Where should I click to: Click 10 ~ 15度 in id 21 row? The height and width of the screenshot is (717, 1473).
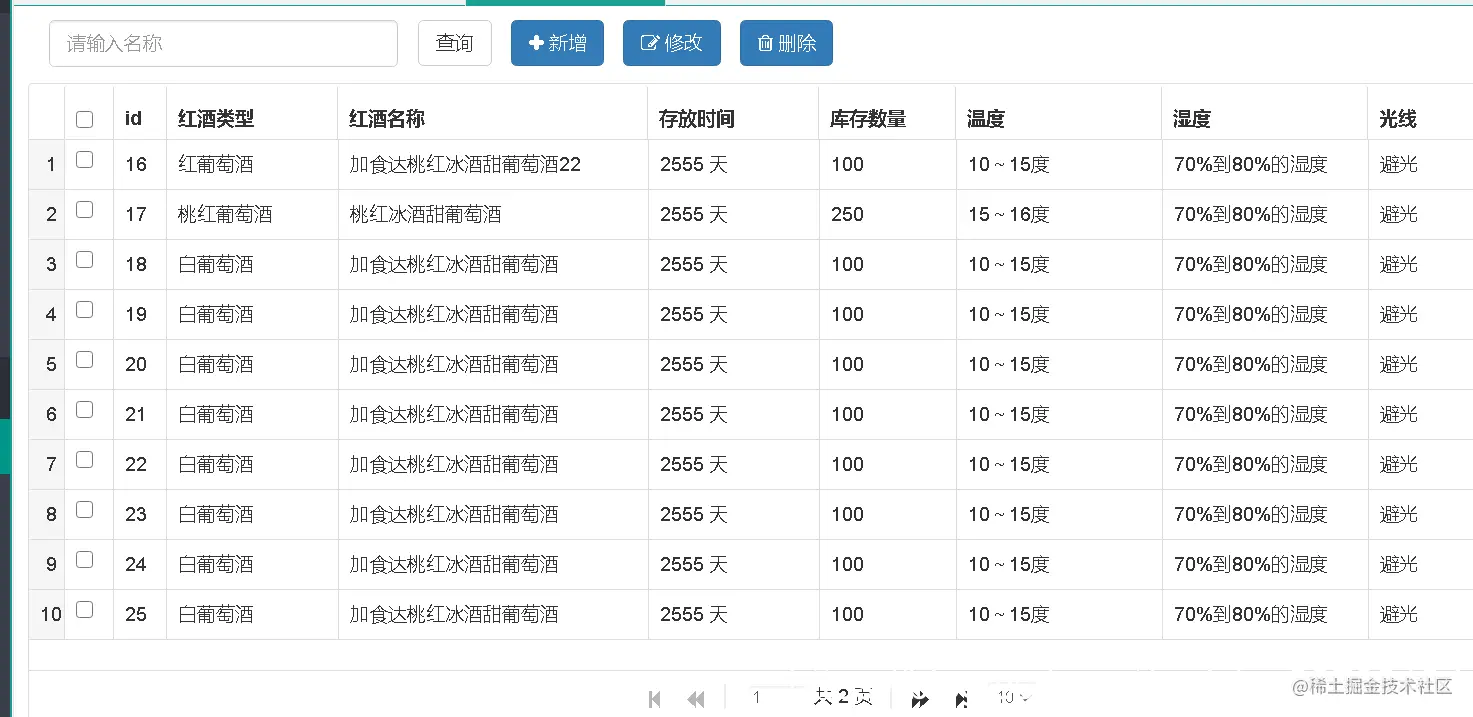point(1009,415)
